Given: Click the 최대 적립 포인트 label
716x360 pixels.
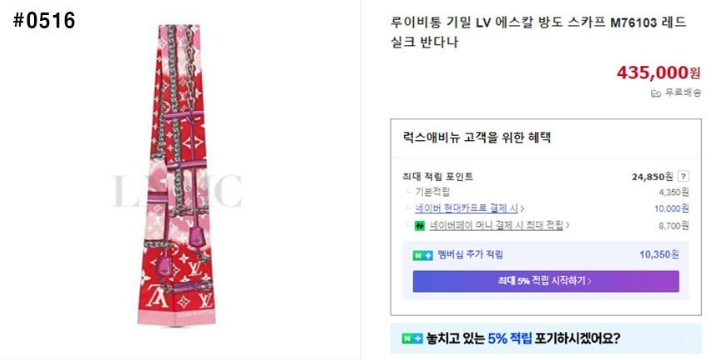Looking at the screenshot, I should (437, 176).
